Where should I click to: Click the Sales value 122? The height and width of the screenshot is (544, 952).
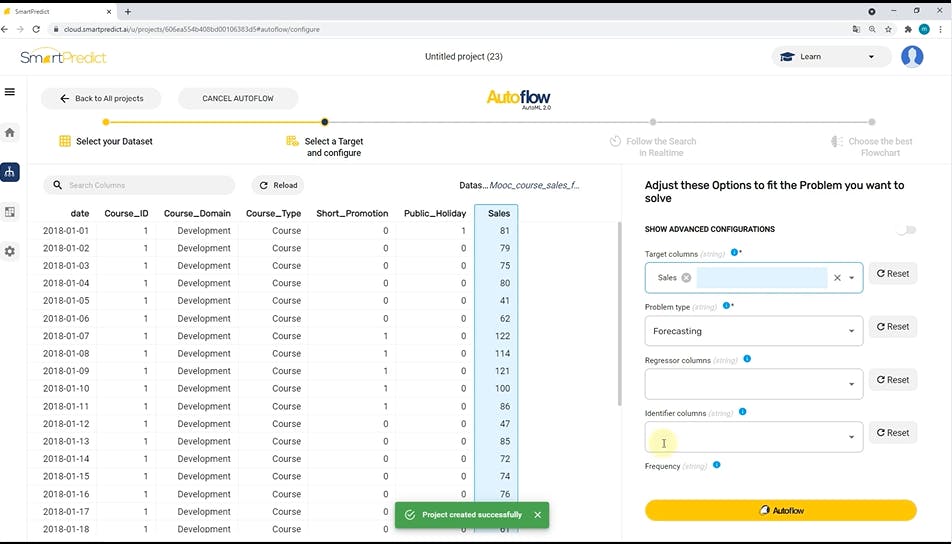tap(502, 336)
